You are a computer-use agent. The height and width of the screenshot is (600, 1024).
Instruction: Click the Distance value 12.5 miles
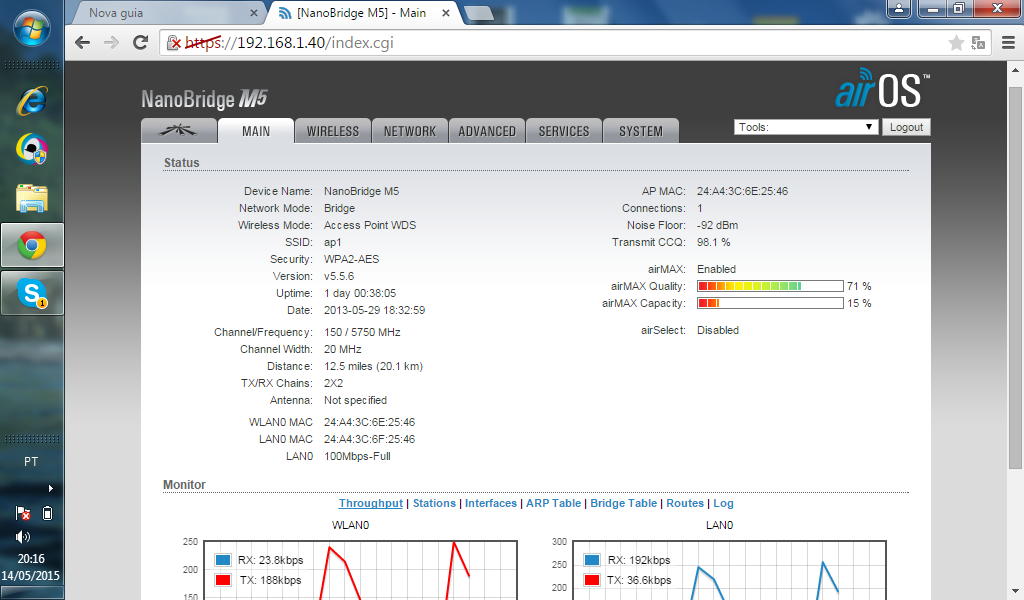pyautogui.click(x=373, y=366)
